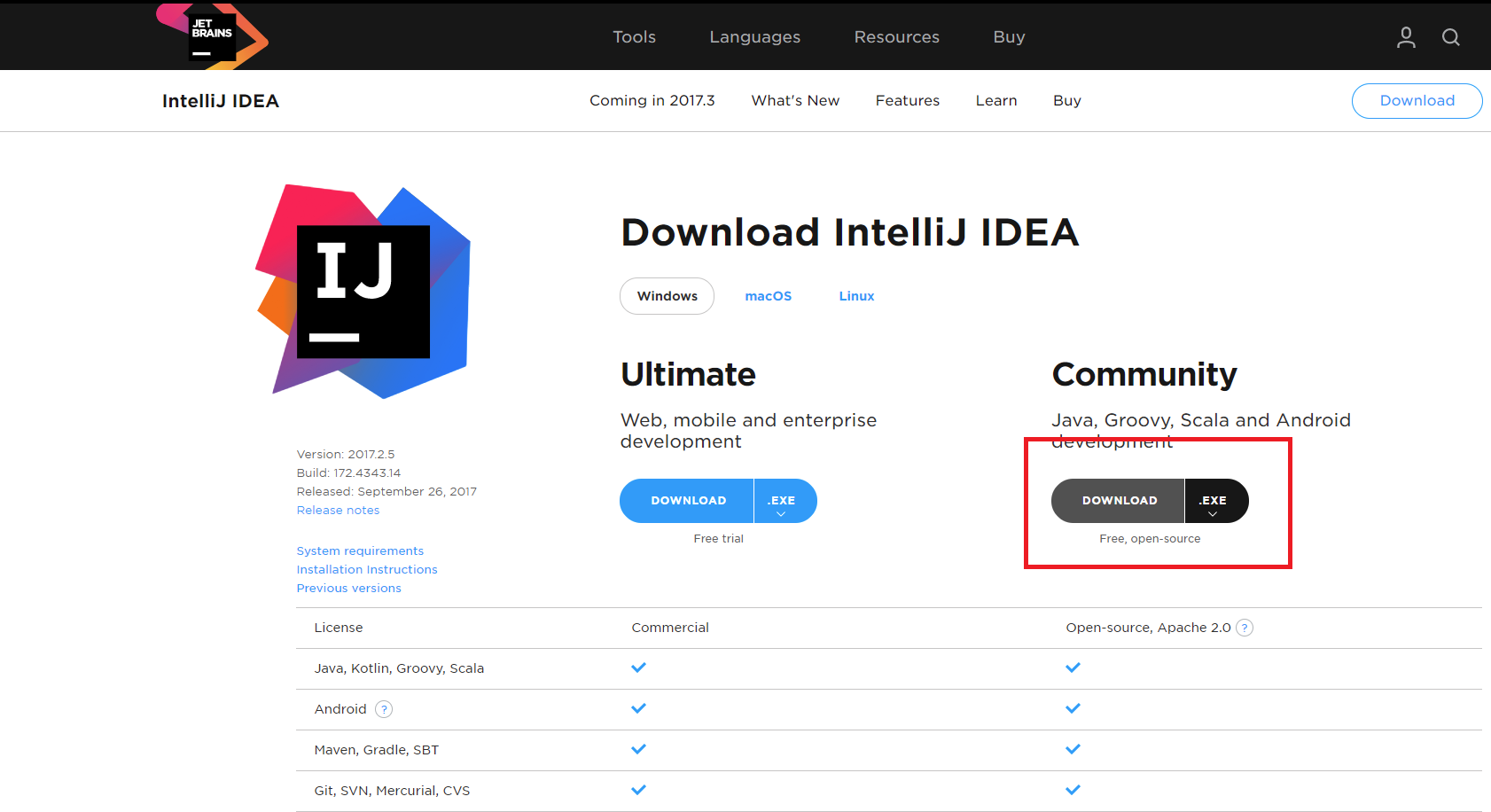Click Community checkmark in Git, SVN row
Viewport: 1491px width, 812px height.
[1073, 790]
